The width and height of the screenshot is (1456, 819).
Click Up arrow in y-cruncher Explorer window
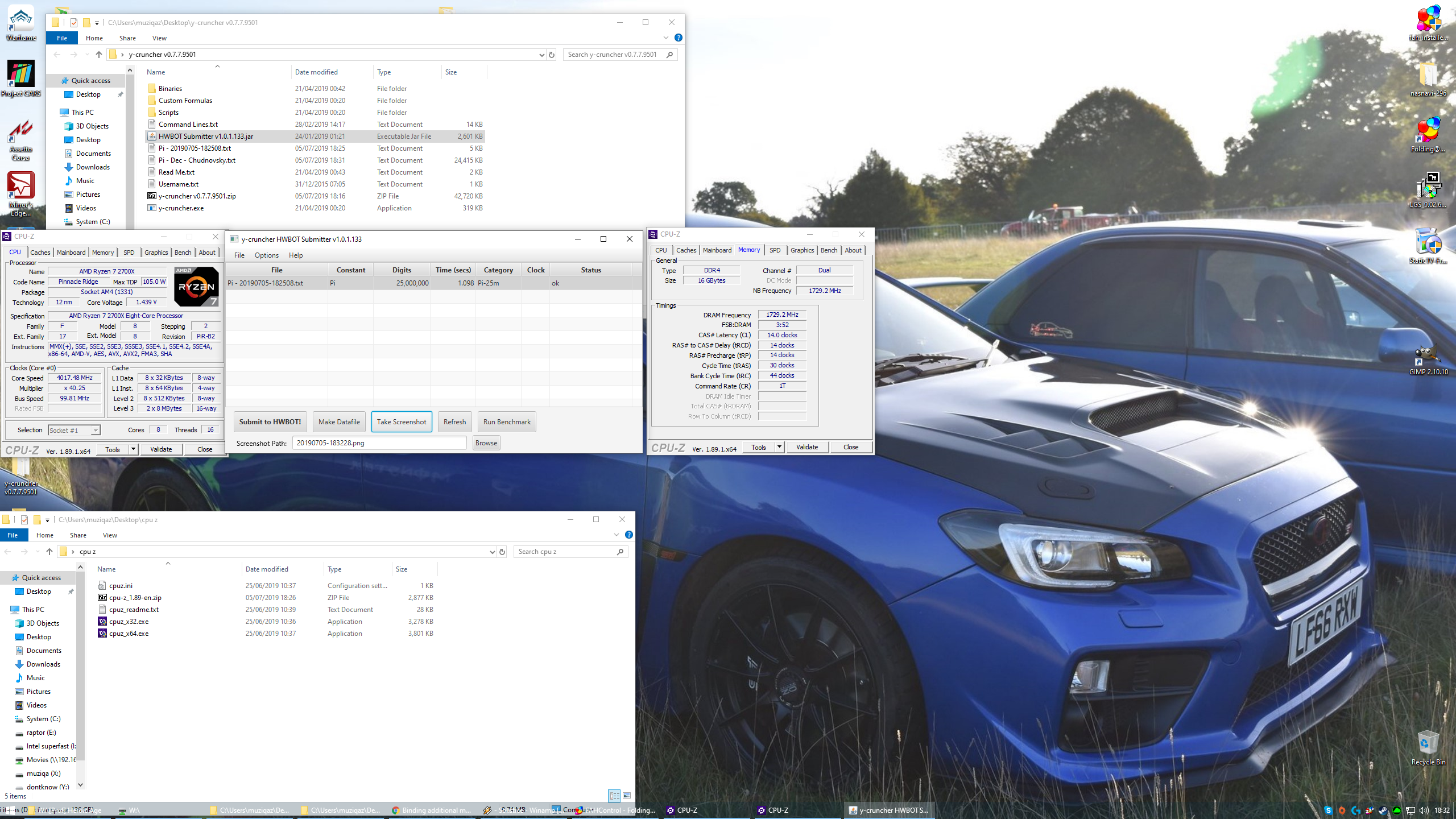(99, 55)
